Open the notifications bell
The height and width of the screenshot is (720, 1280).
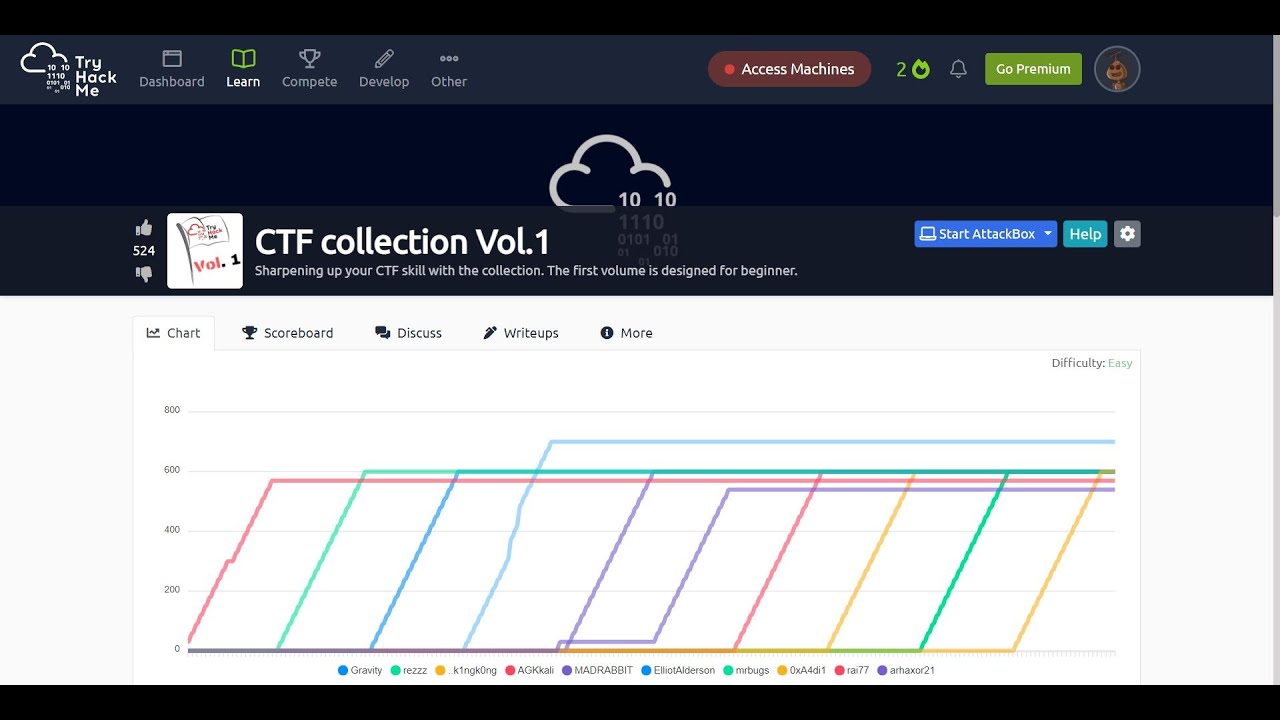point(958,69)
